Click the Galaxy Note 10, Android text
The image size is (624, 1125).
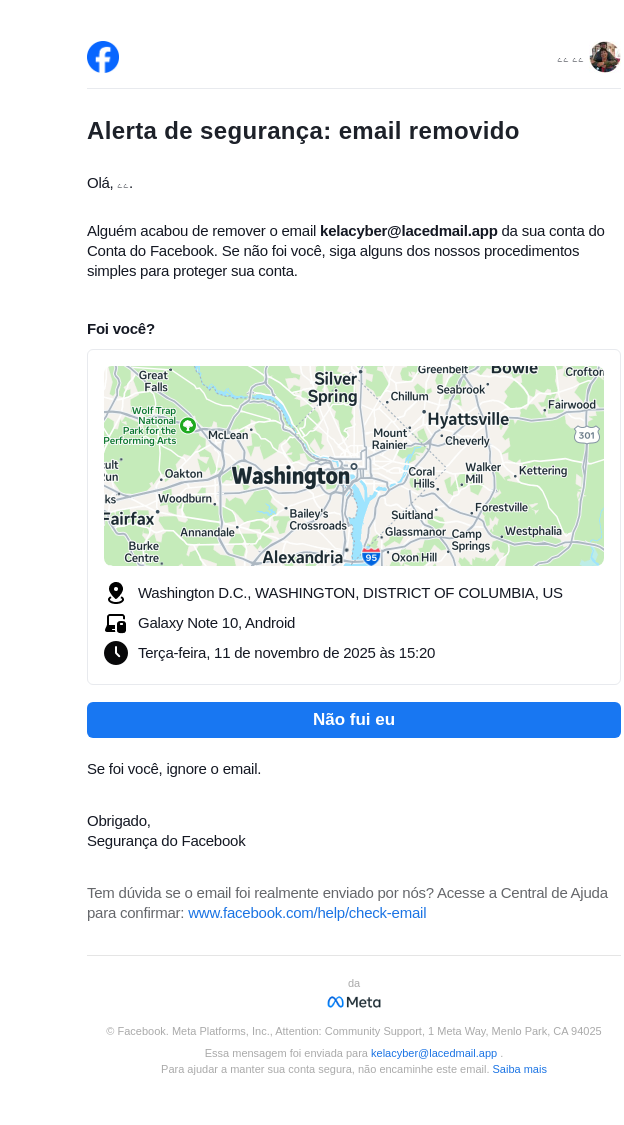coord(216,623)
